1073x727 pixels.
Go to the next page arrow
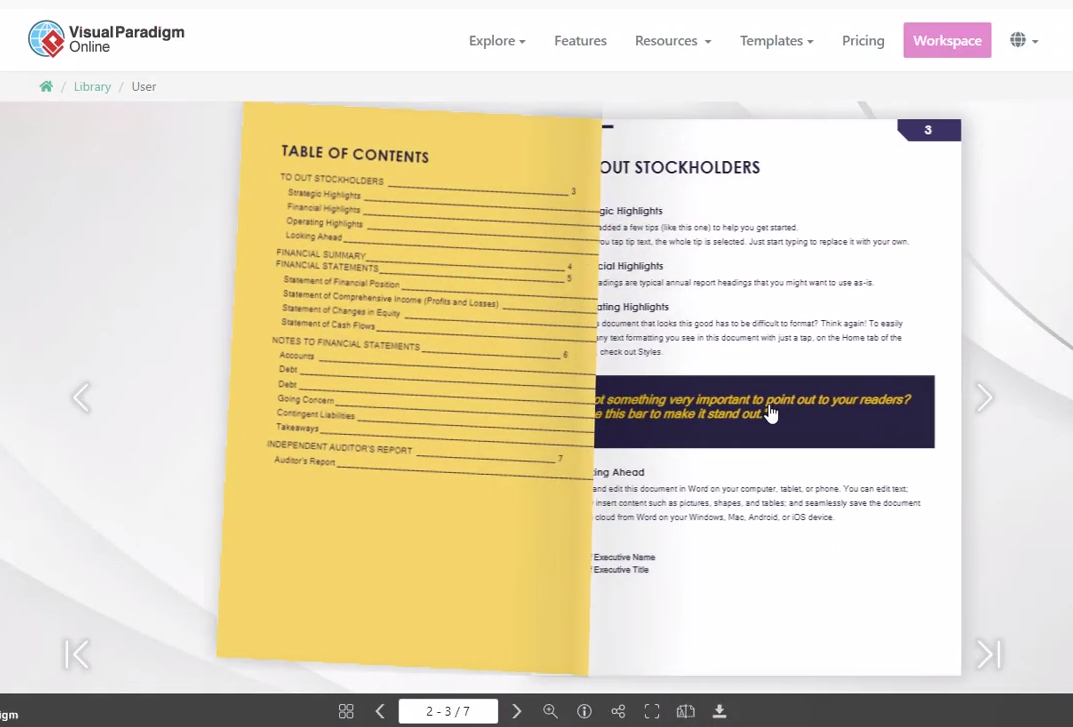point(517,711)
